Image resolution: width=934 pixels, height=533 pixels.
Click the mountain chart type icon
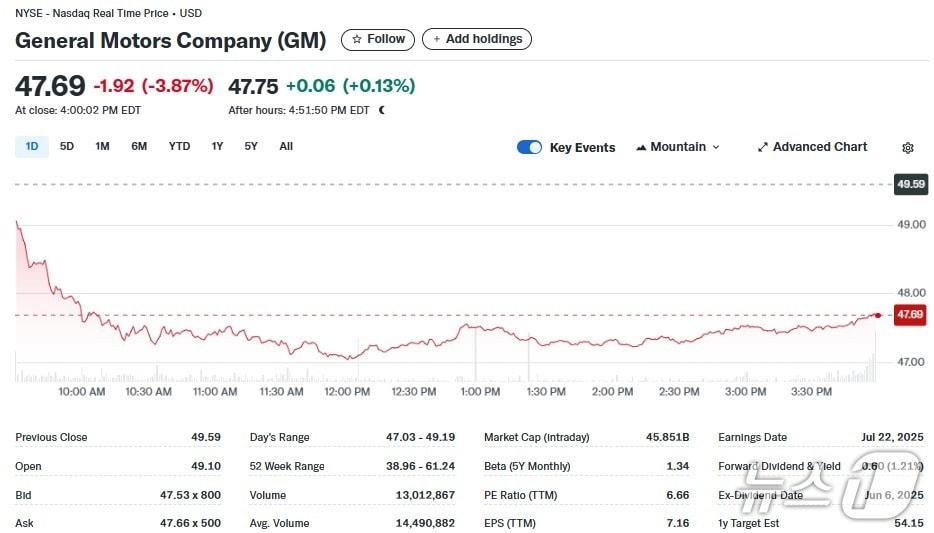point(640,147)
